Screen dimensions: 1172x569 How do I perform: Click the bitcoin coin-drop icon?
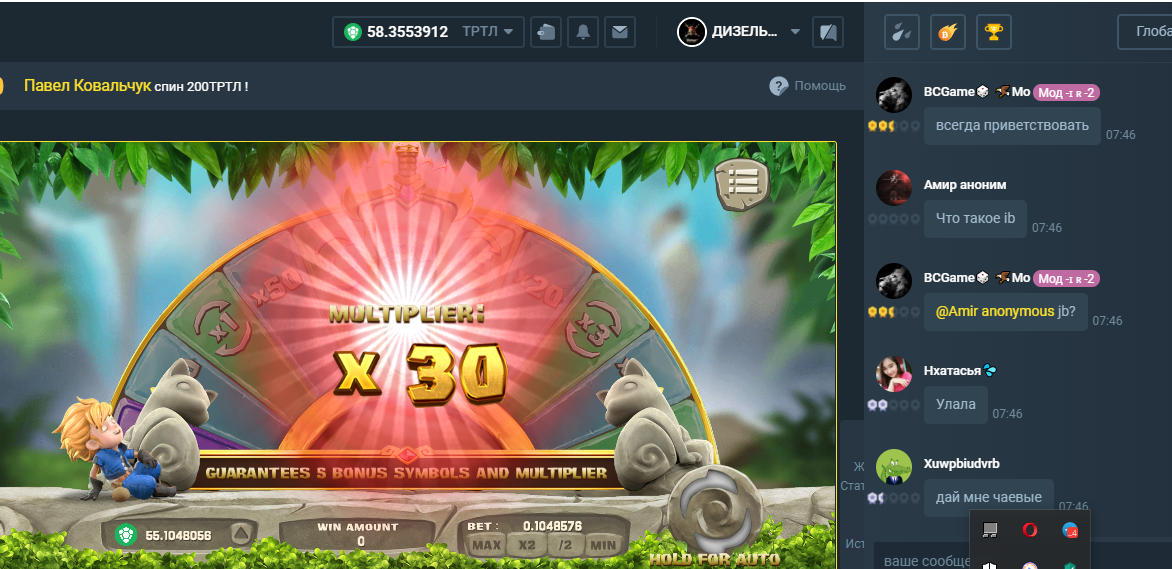(x=947, y=32)
